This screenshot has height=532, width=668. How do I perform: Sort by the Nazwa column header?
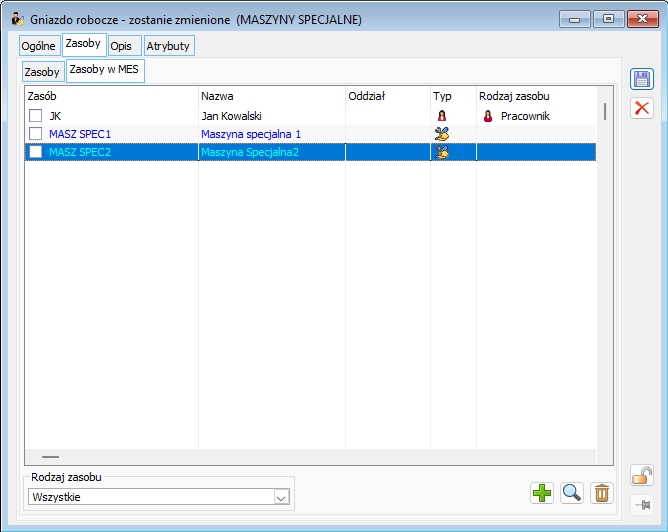272,96
